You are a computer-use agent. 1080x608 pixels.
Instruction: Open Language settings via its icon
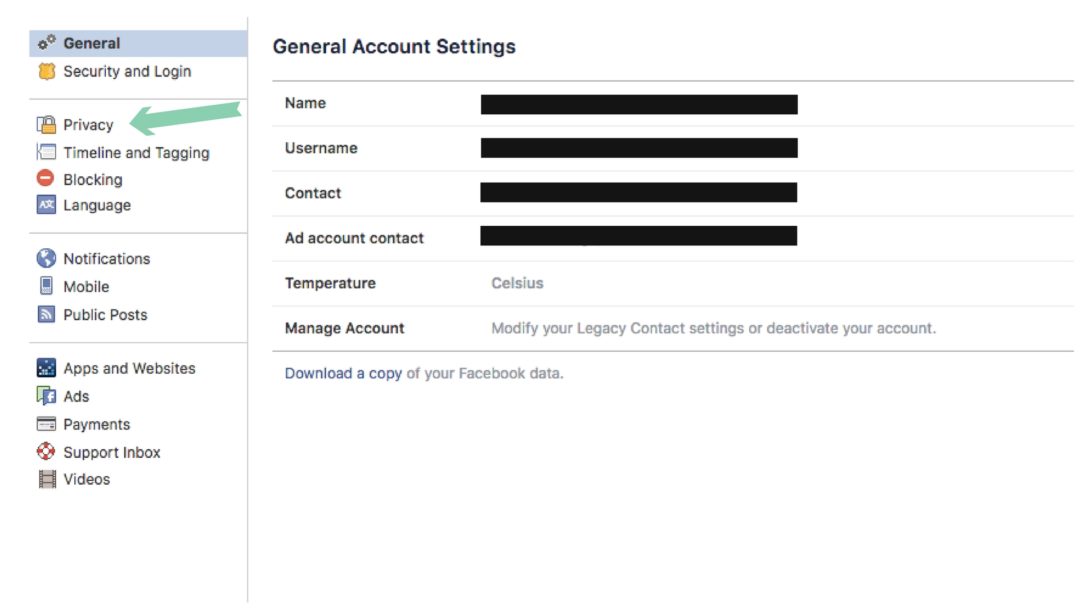44,205
